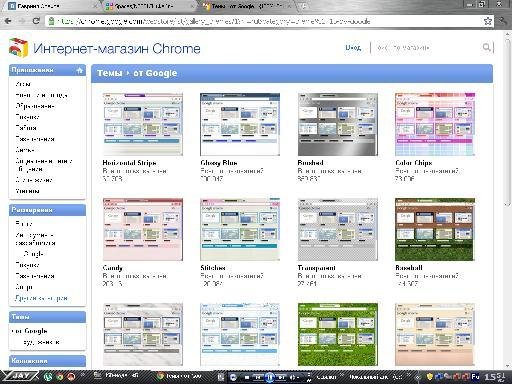This screenshot has width=513, height=384.
Task: Click the taskbar clock
Action: coord(495,377)
